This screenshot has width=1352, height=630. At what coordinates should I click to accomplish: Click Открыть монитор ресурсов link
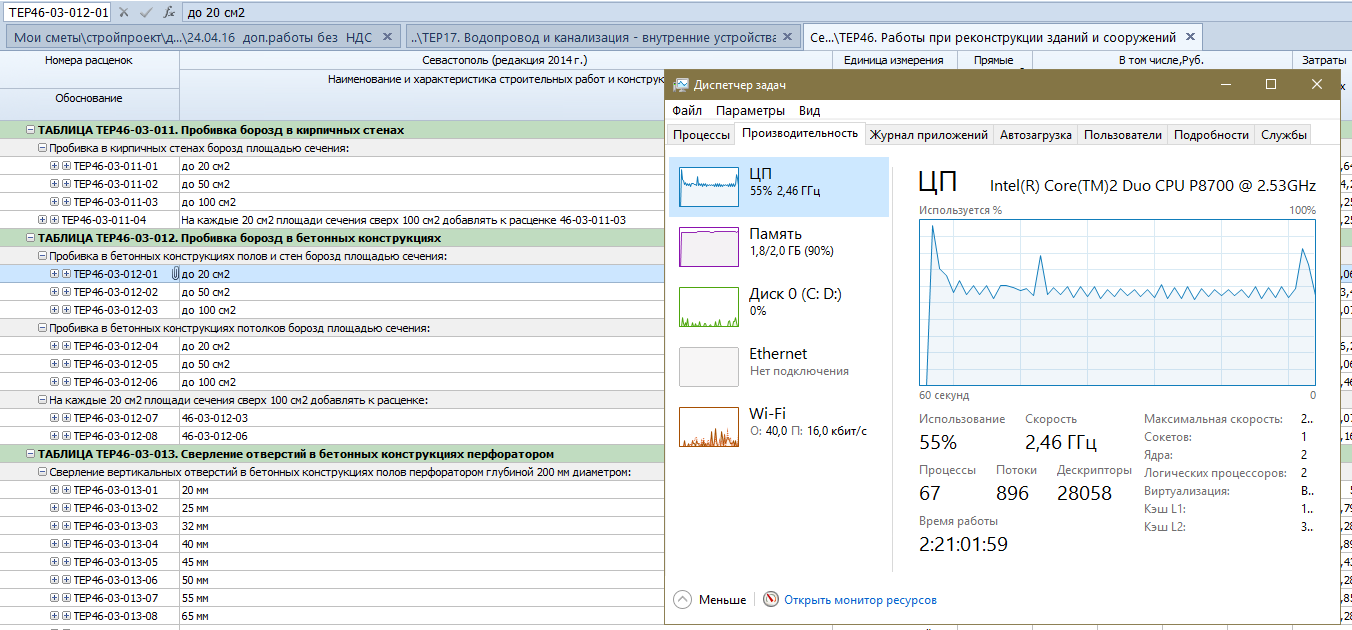pyautogui.click(x=860, y=600)
